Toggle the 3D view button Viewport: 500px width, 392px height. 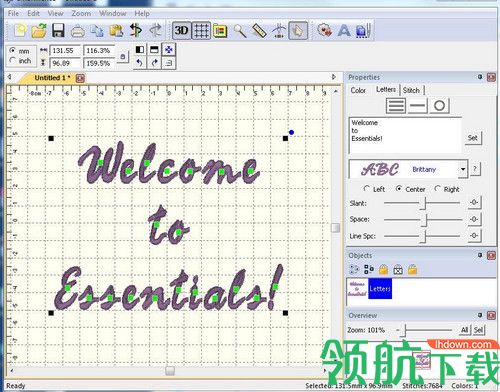(x=181, y=31)
